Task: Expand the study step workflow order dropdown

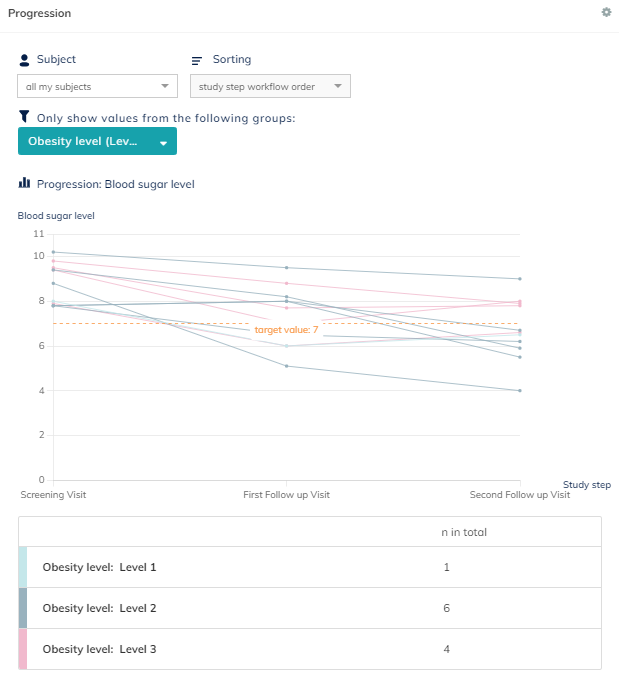Action: [x=270, y=87]
